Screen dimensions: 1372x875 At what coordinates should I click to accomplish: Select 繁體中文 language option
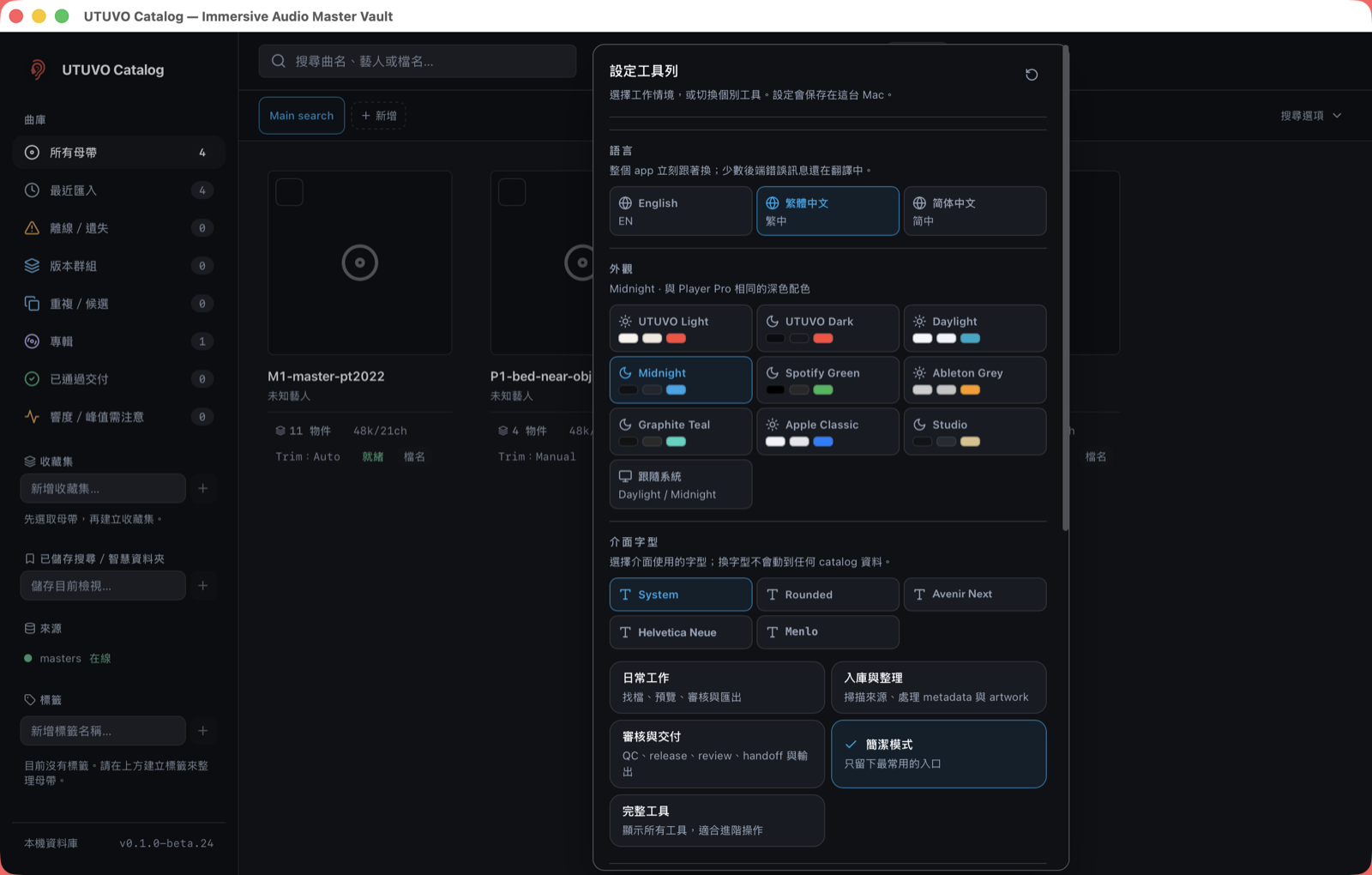(x=827, y=211)
